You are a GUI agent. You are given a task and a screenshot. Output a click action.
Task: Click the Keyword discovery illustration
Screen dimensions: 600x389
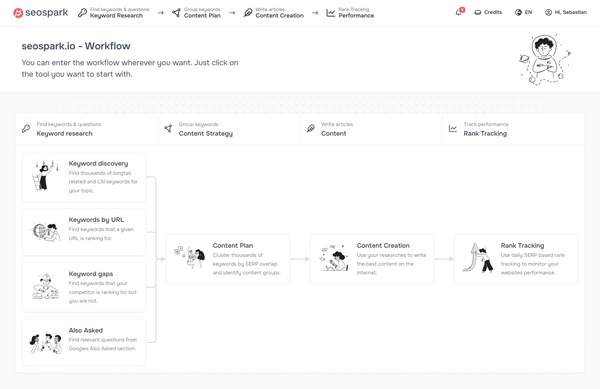(x=46, y=176)
